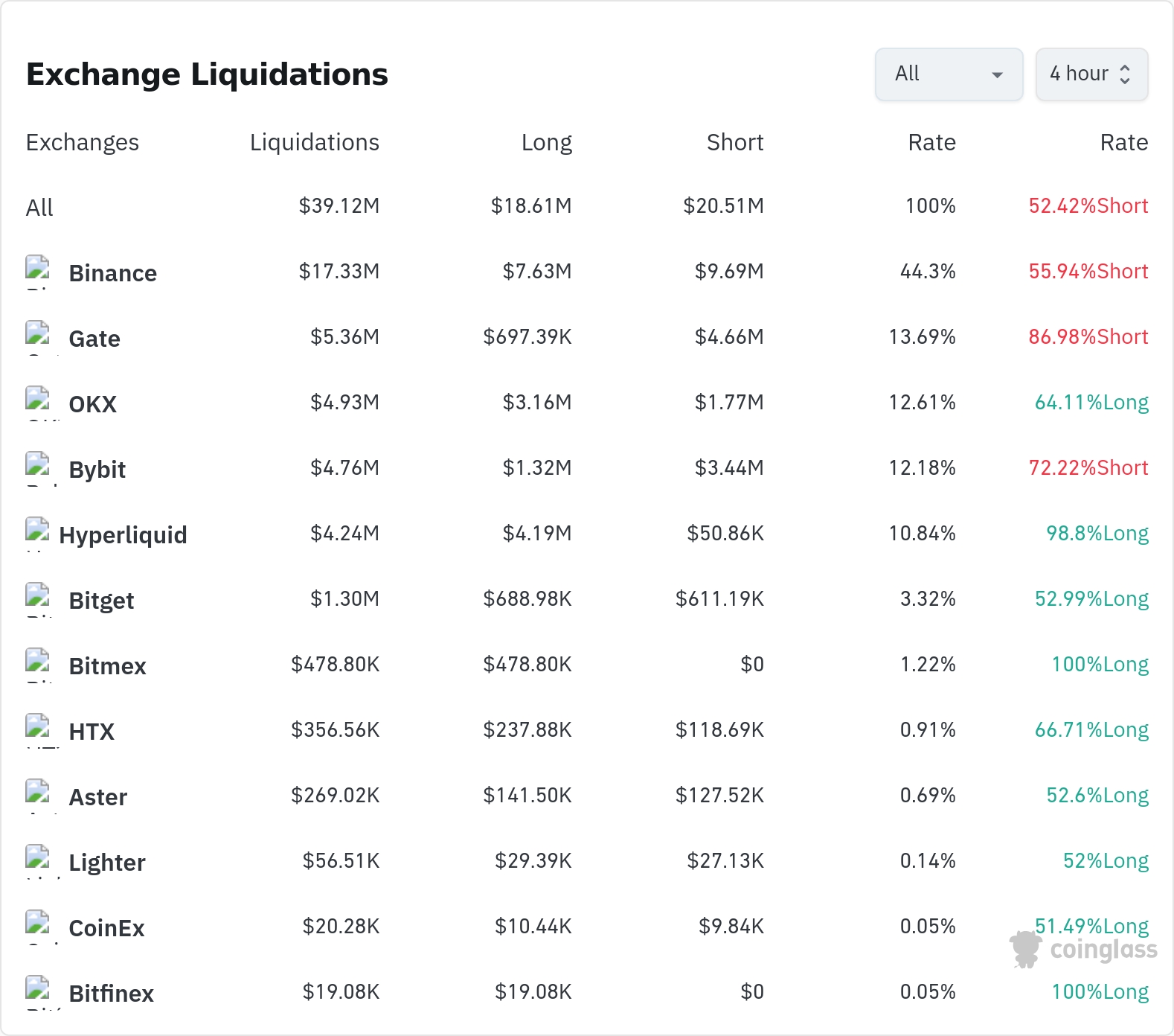Open the Bitfinex exchange name link
Image resolution: width=1174 pixels, height=1036 pixels.
pos(112,994)
